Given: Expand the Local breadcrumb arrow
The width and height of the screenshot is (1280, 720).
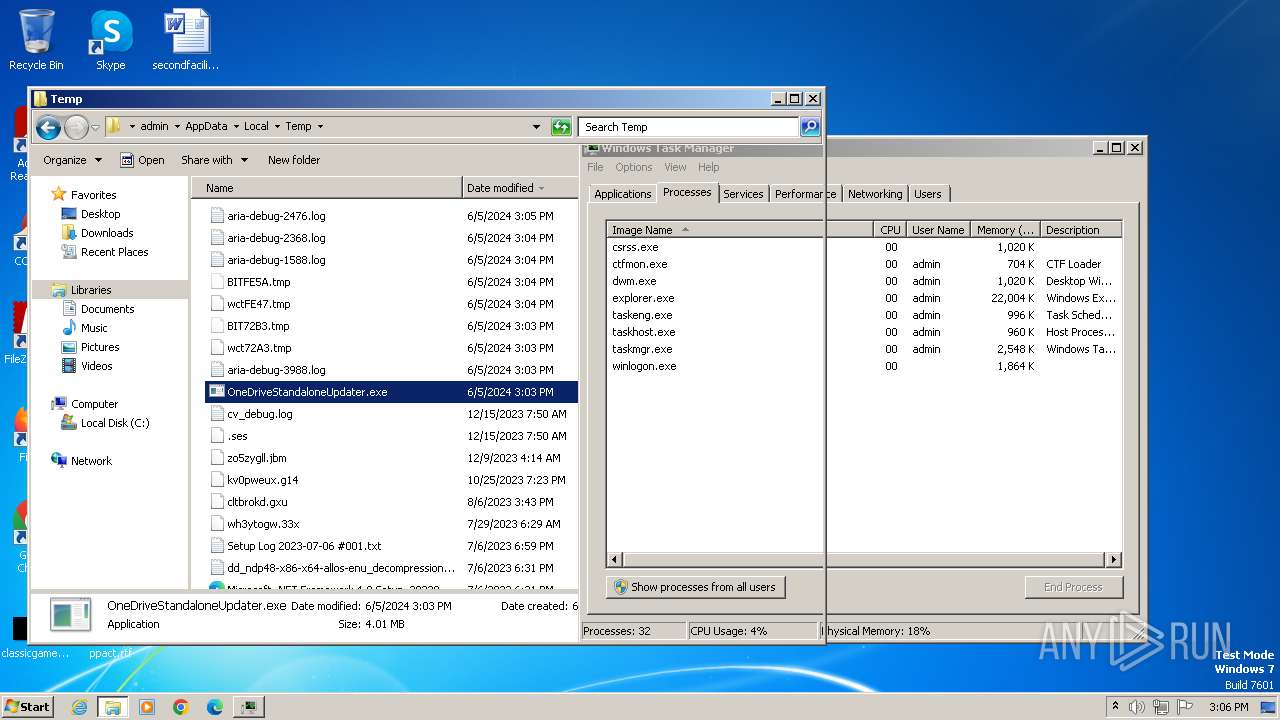Looking at the screenshot, I should click(277, 127).
